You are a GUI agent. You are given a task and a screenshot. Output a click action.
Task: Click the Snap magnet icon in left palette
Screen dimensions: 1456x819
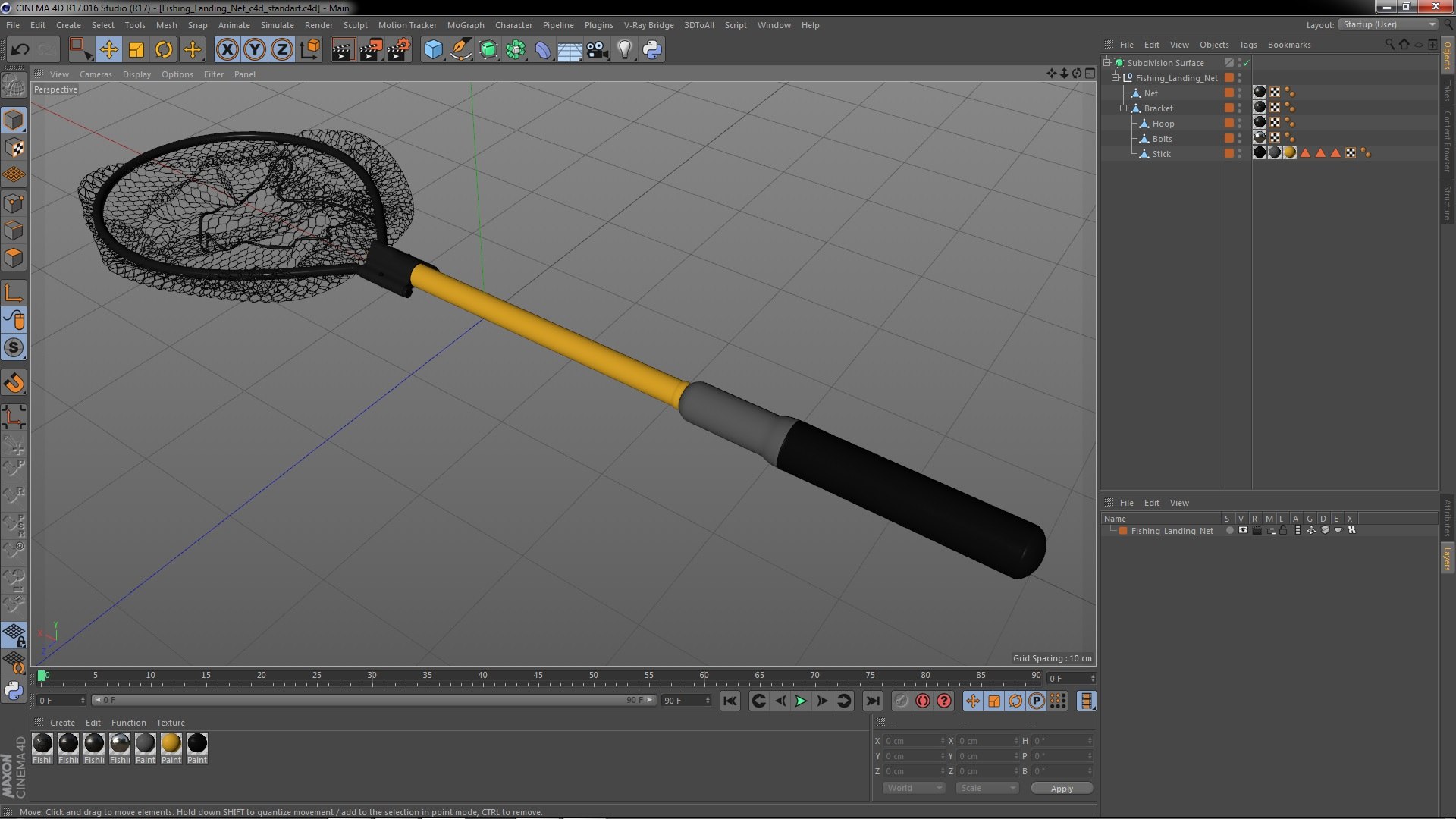coord(14,383)
